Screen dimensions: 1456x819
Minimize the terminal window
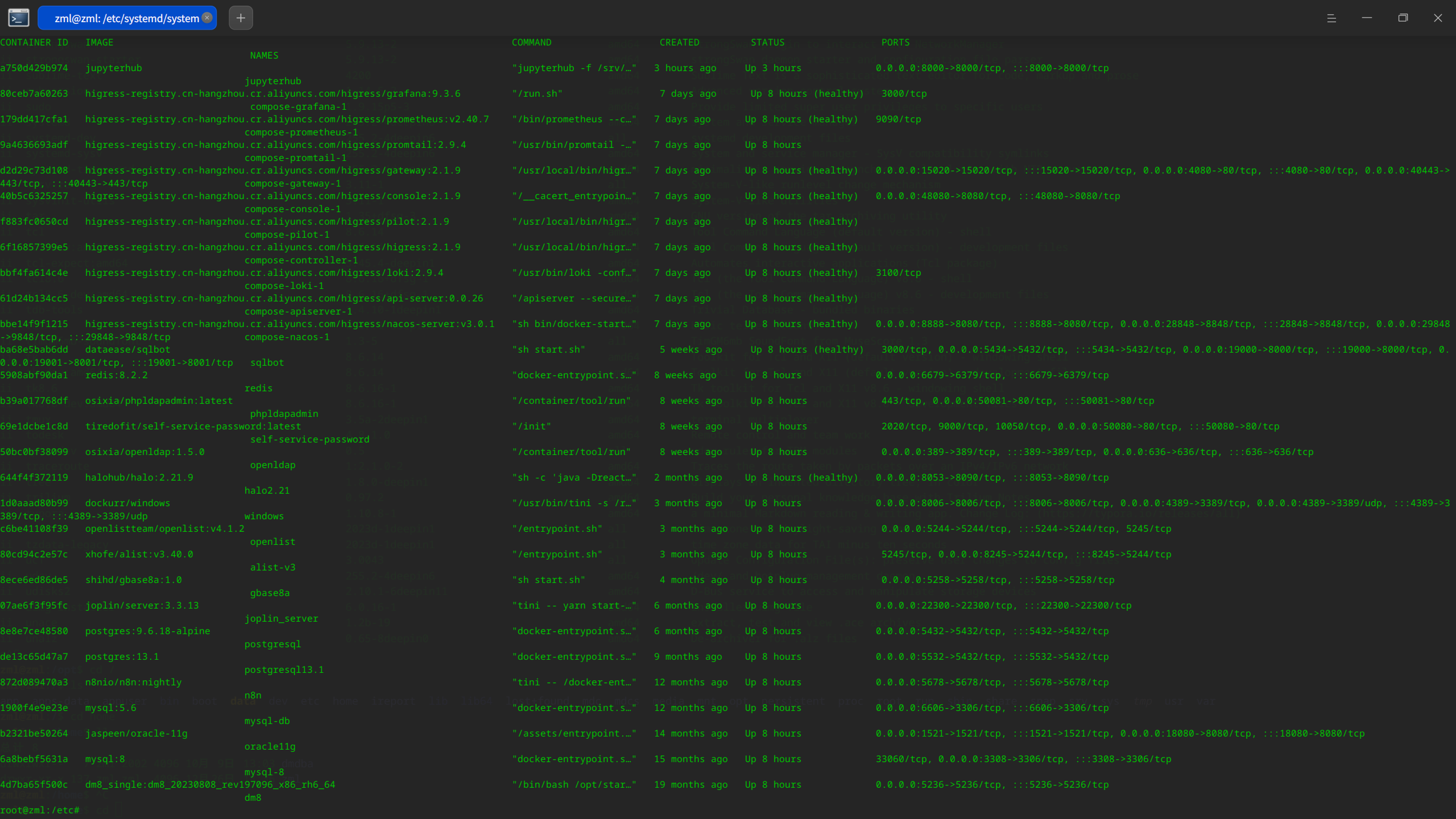[x=1367, y=18]
